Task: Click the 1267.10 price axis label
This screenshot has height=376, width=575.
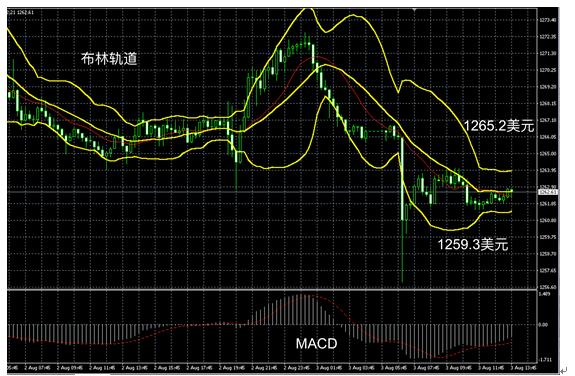Action: (x=547, y=120)
